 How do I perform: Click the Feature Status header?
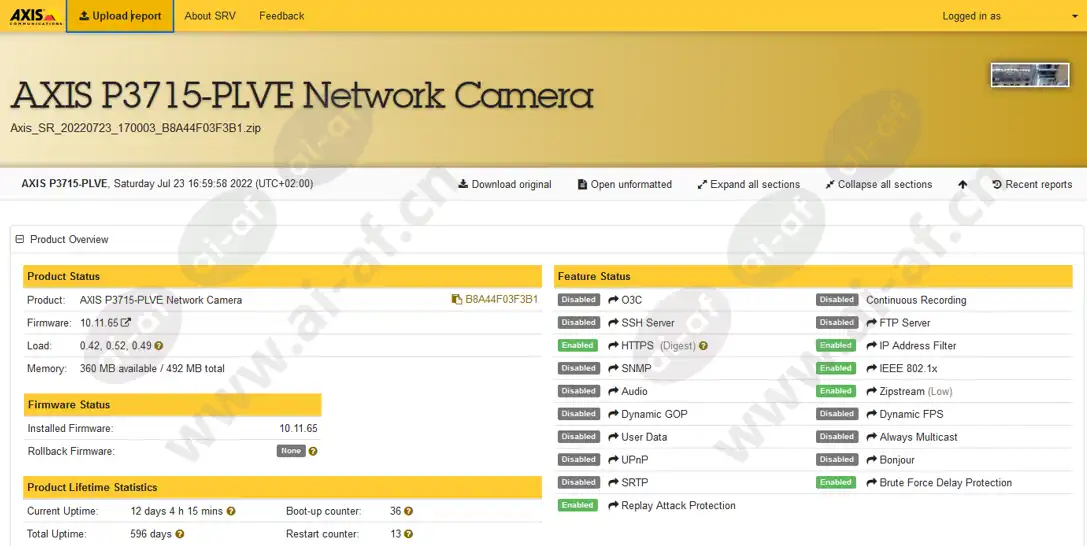[x=813, y=276]
